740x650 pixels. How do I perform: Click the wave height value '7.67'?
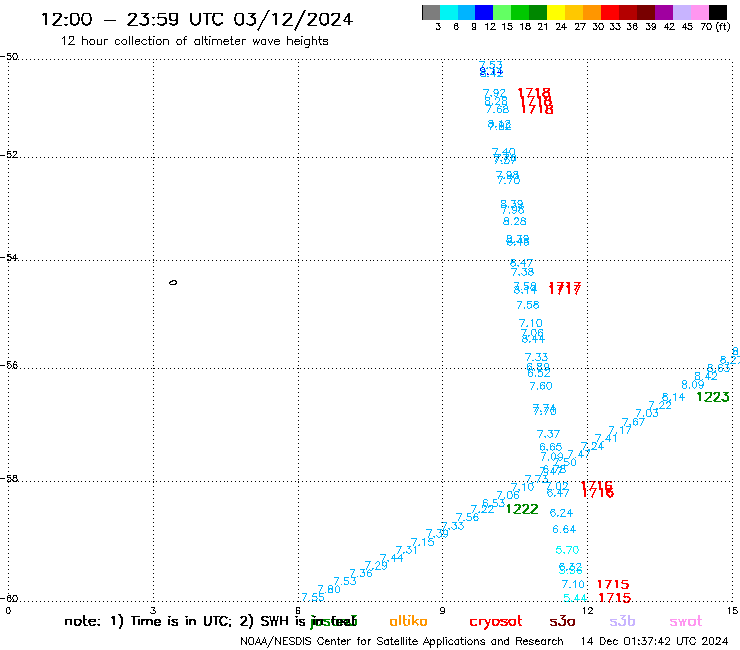[x=633, y=422]
